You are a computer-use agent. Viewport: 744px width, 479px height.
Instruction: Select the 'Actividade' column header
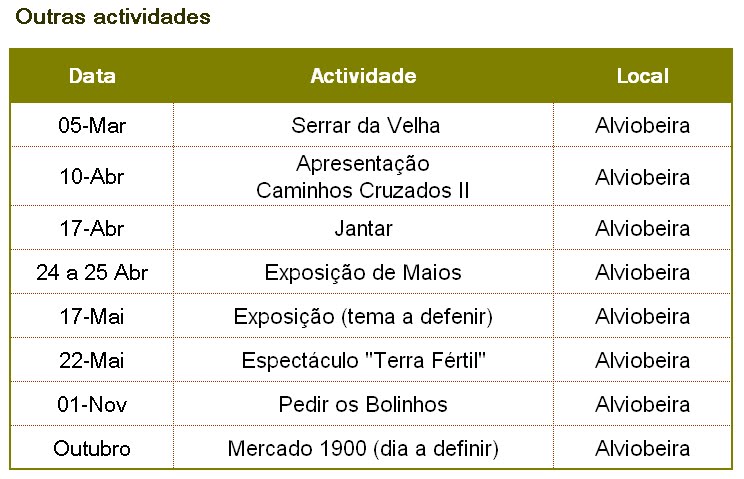pyautogui.click(x=363, y=76)
